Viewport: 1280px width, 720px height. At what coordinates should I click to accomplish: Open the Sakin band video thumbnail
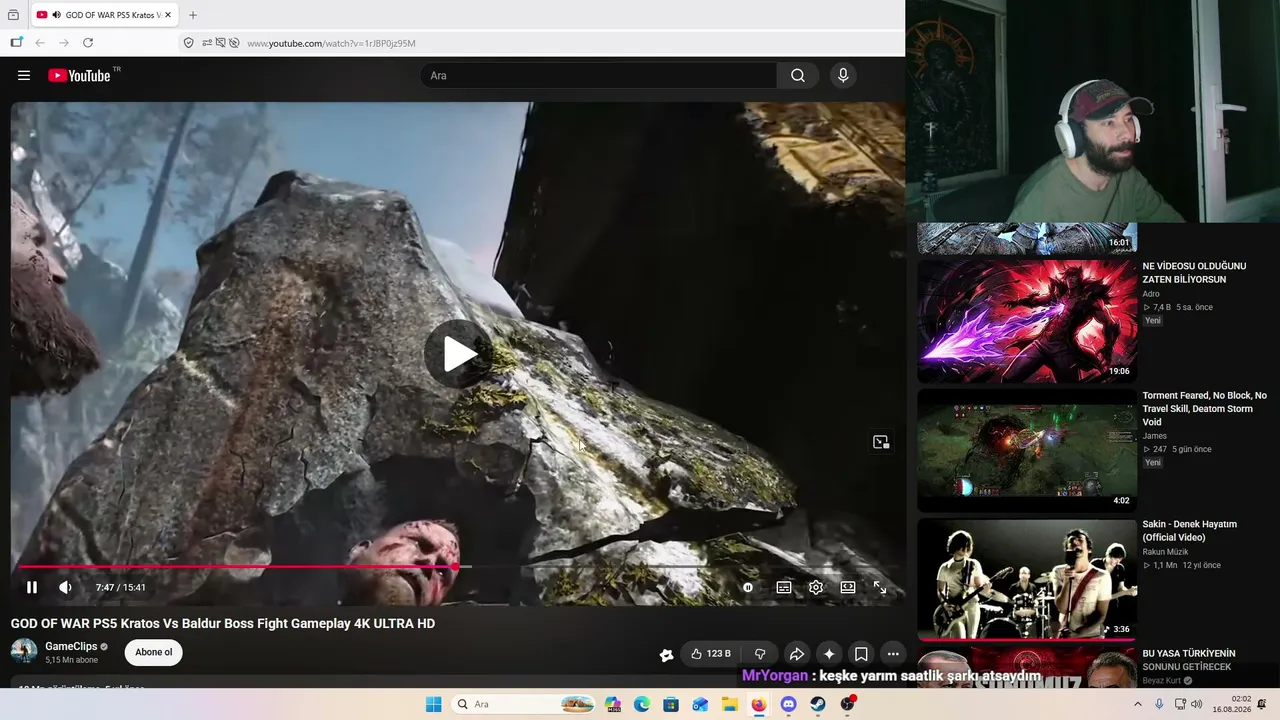click(1027, 579)
